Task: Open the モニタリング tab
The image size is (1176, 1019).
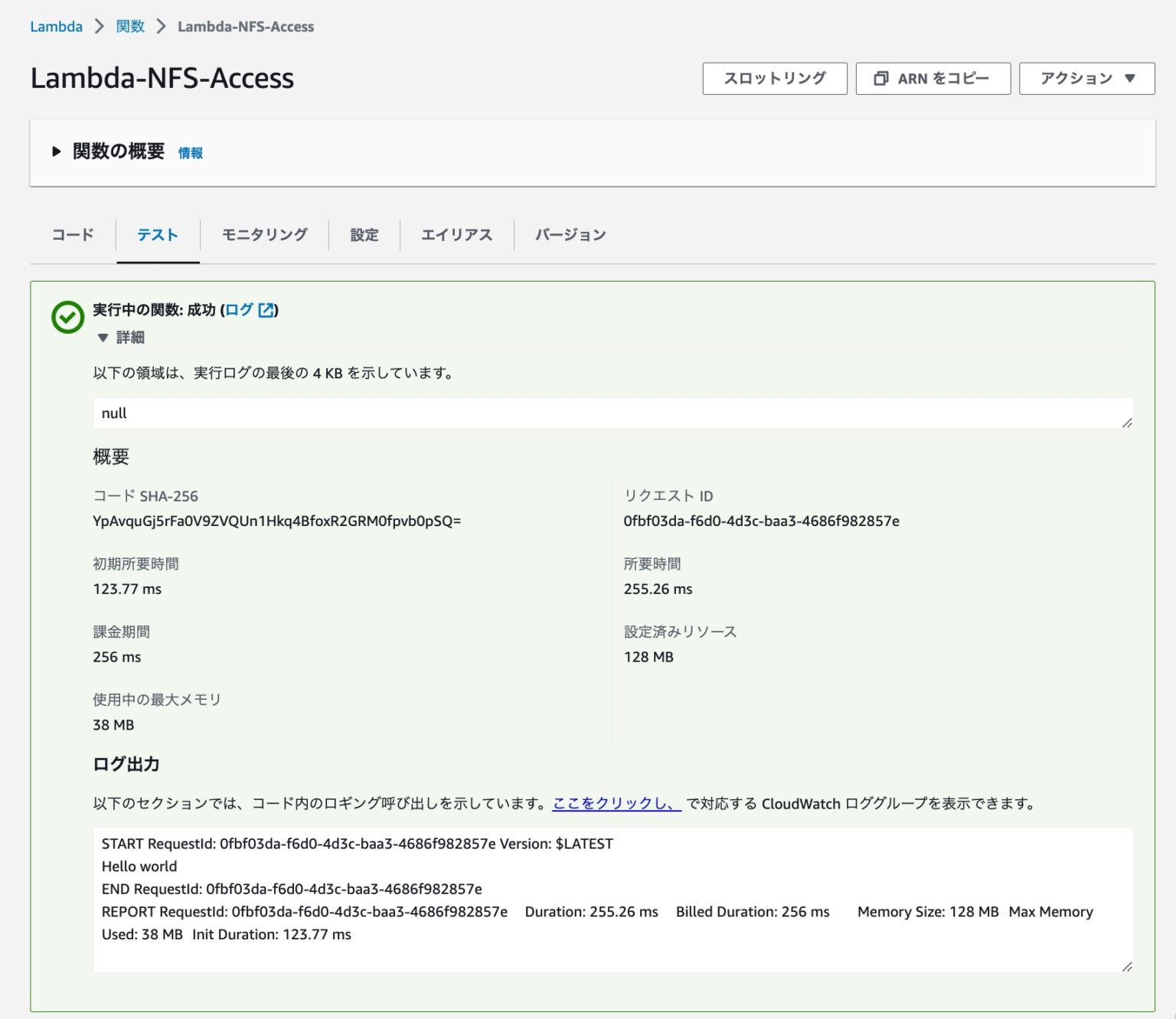Action: tap(263, 234)
